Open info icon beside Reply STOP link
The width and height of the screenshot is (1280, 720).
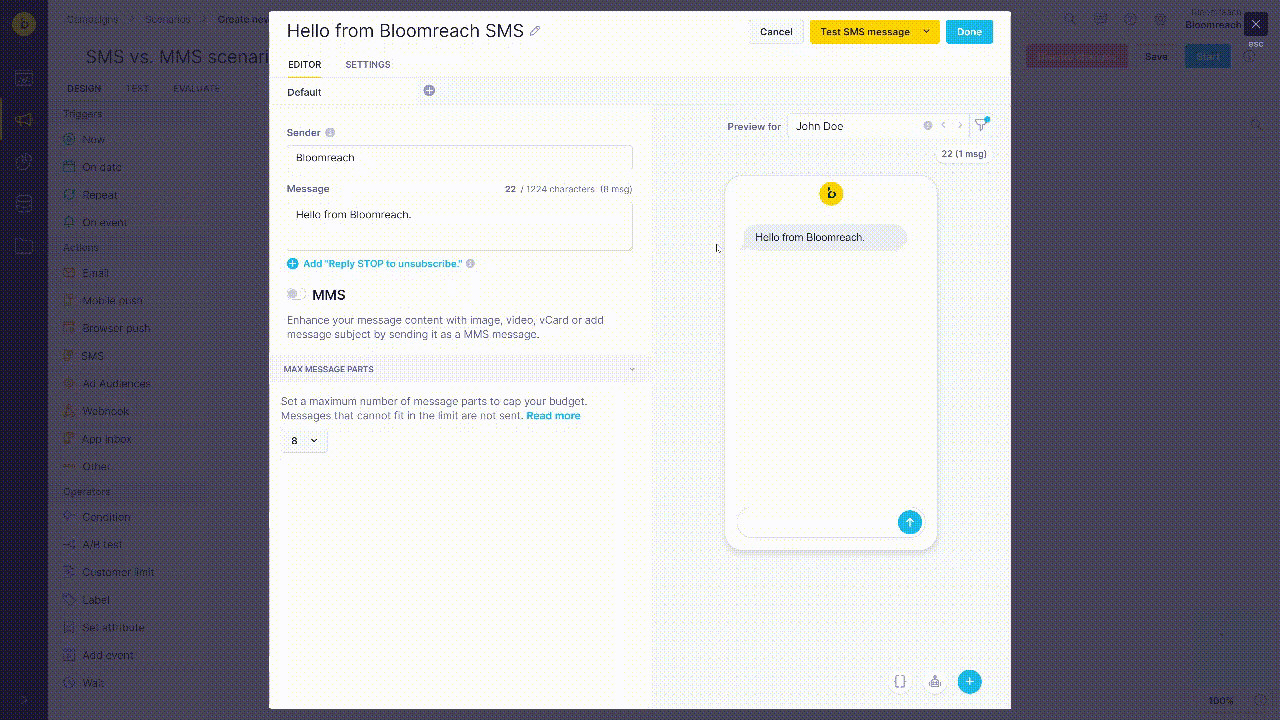click(470, 264)
